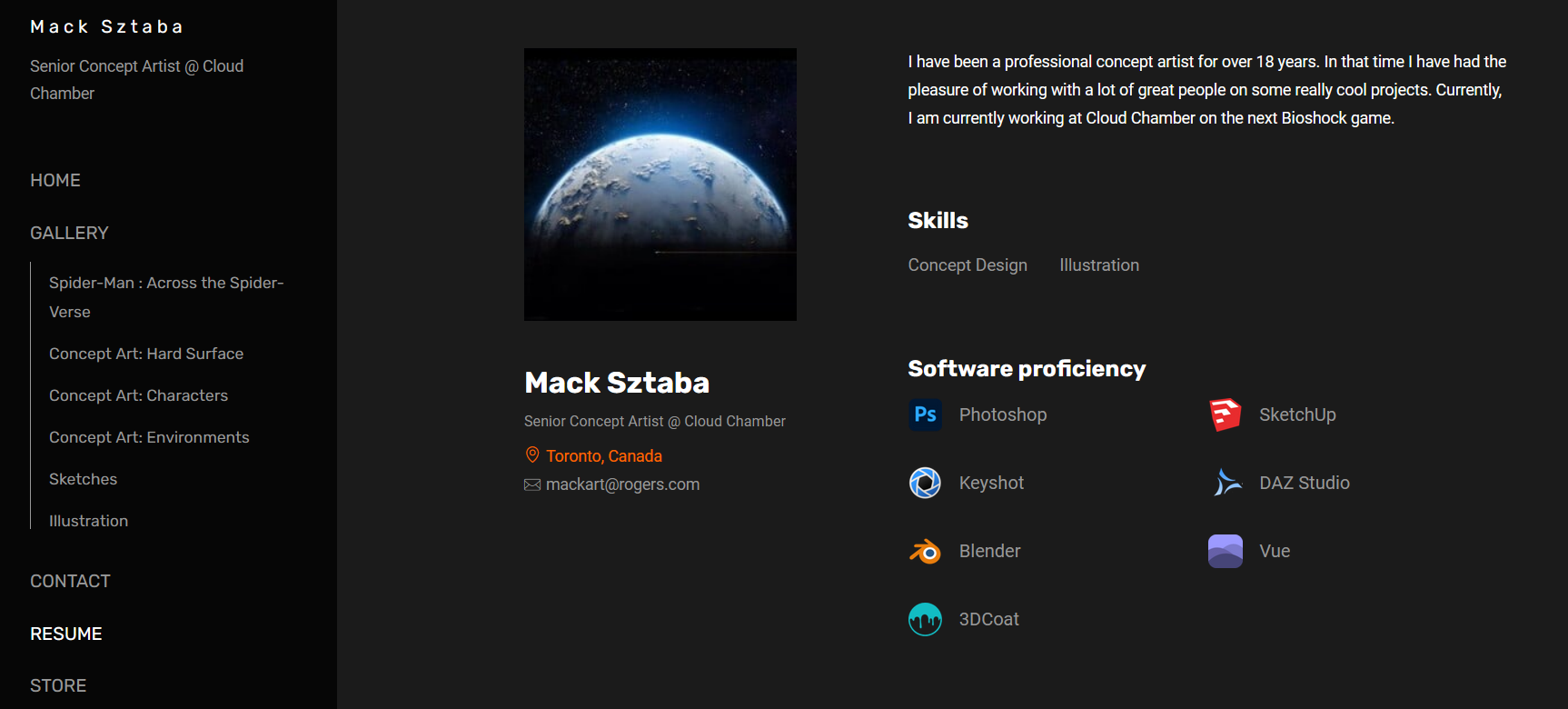Click the DAZ Studio logo icon
Viewport: 1568px width, 709px height.
pos(1225,483)
